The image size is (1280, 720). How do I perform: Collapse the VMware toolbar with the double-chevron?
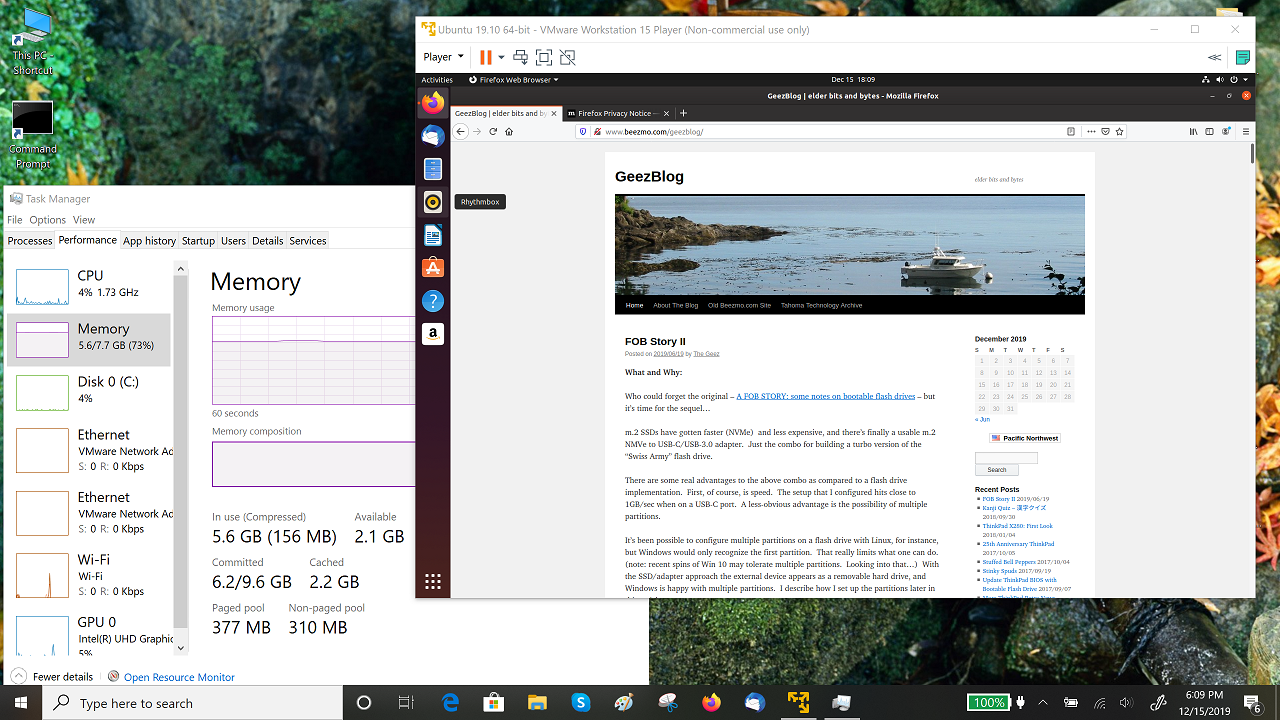coord(1214,57)
